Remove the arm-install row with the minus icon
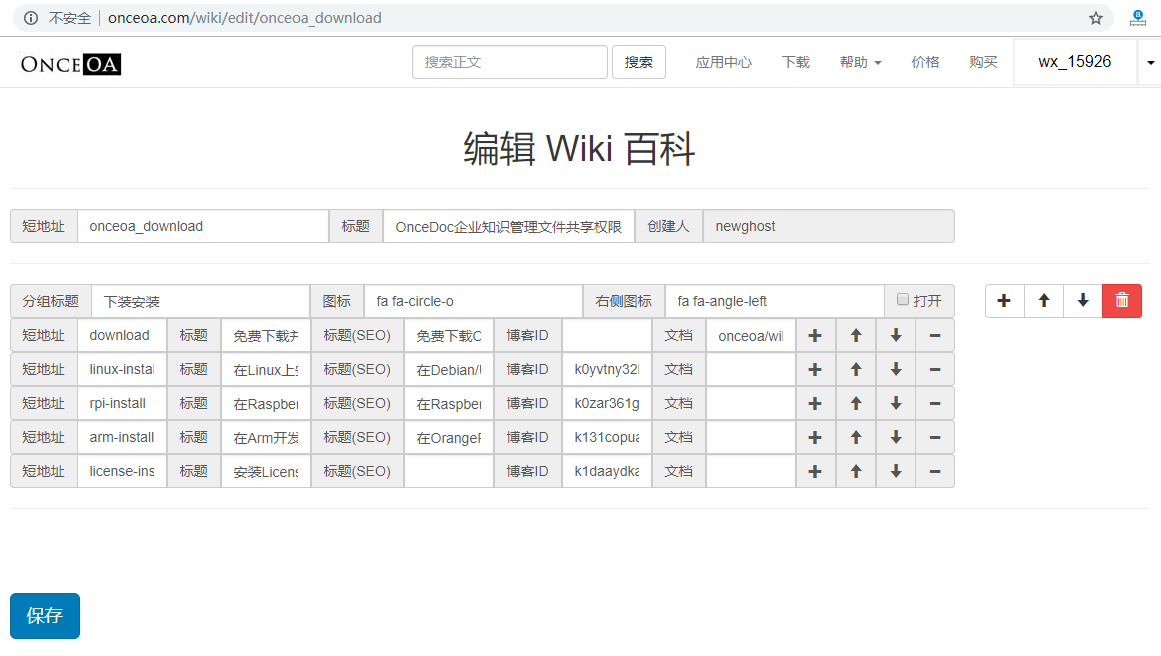Image resolution: width=1161 pixels, height=656 pixels. 935,438
